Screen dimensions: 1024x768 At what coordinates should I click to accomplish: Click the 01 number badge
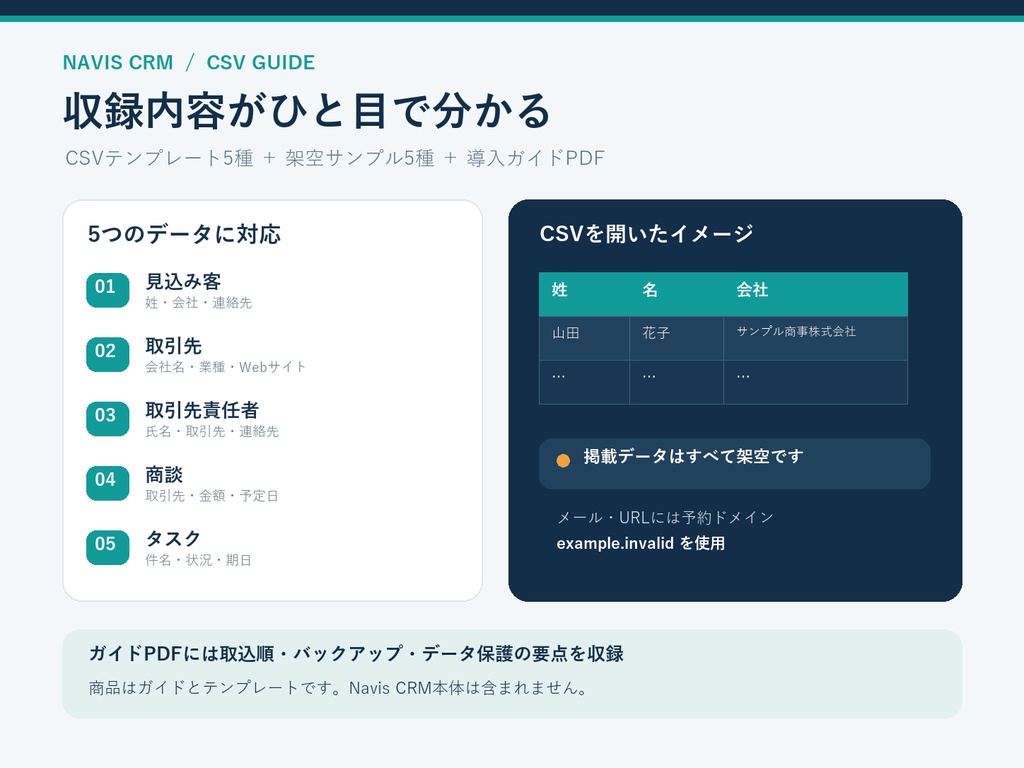click(108, 289)
